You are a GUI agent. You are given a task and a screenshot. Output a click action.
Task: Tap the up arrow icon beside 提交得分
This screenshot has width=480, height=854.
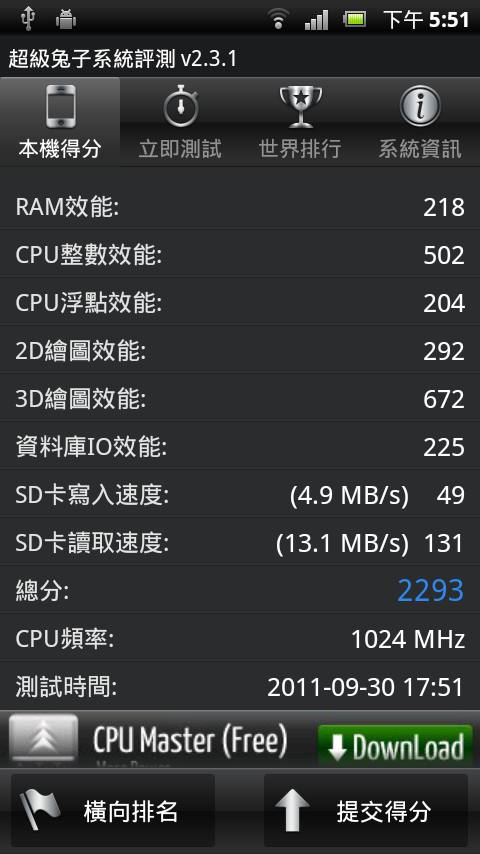[292, 811]
